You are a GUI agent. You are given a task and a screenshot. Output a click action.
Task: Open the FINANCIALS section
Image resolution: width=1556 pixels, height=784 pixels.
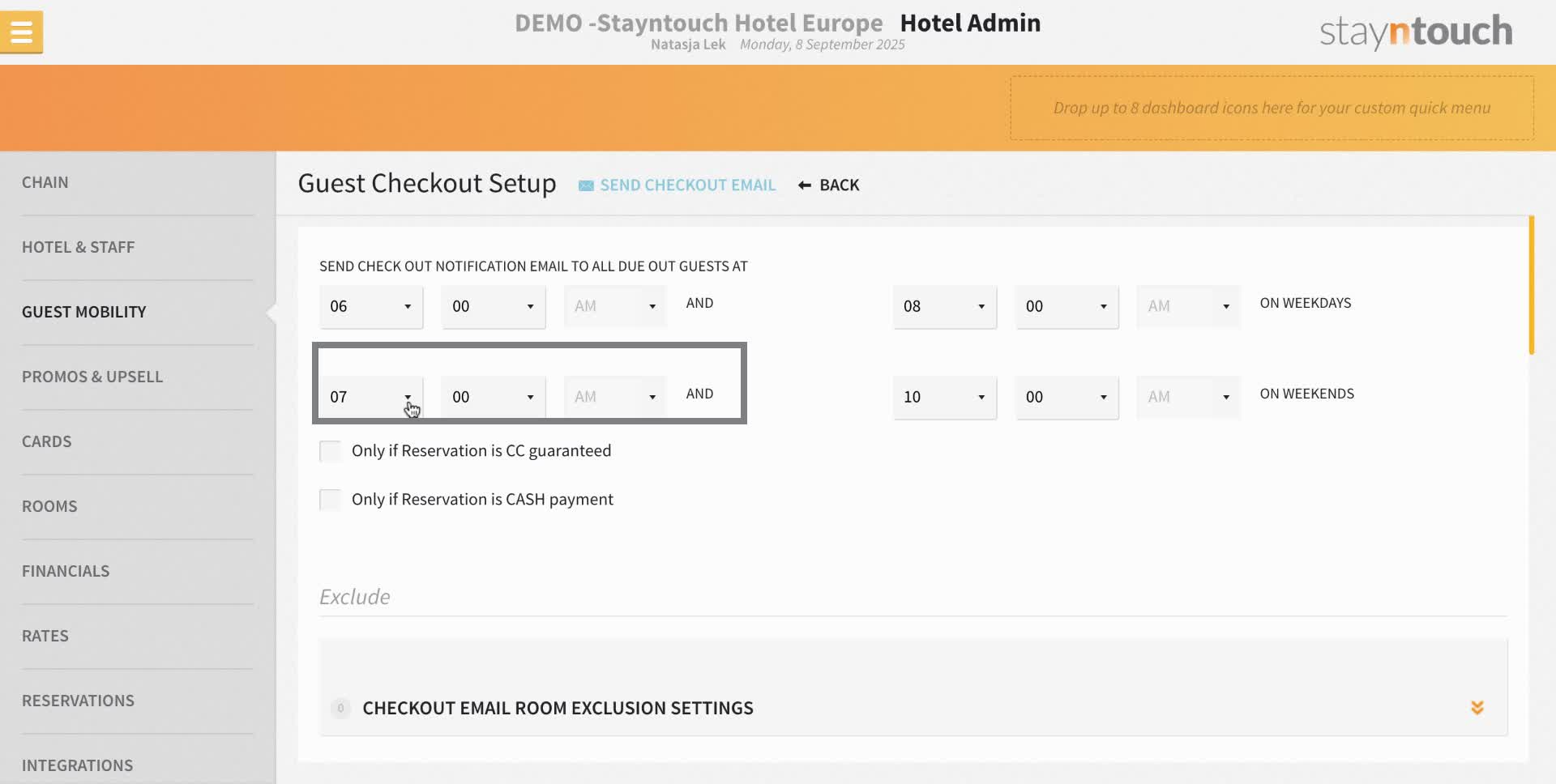66,570
